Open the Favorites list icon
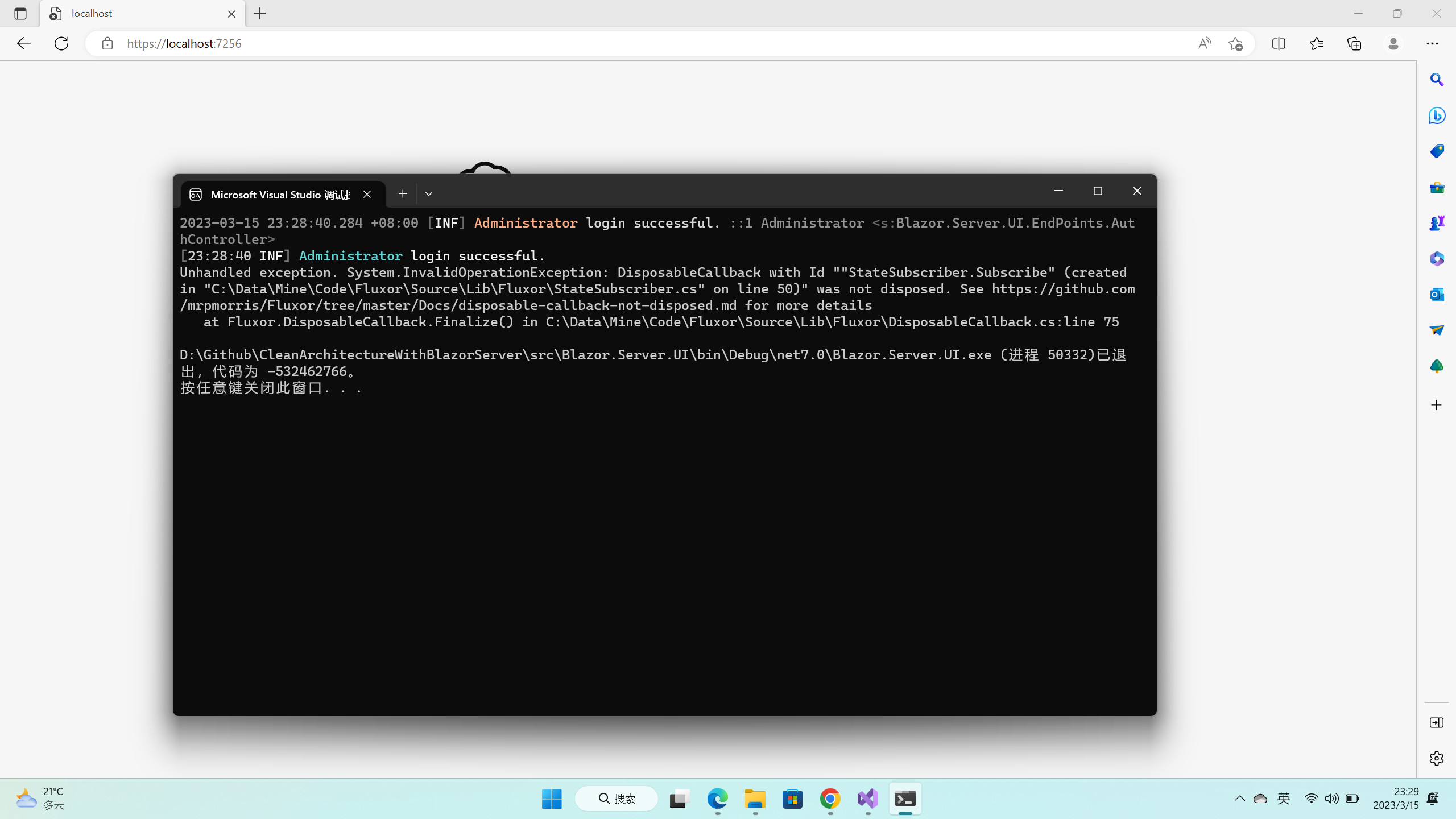Image resolution: width=1456 pixels, height=819 pixels. pos(1316,43)
